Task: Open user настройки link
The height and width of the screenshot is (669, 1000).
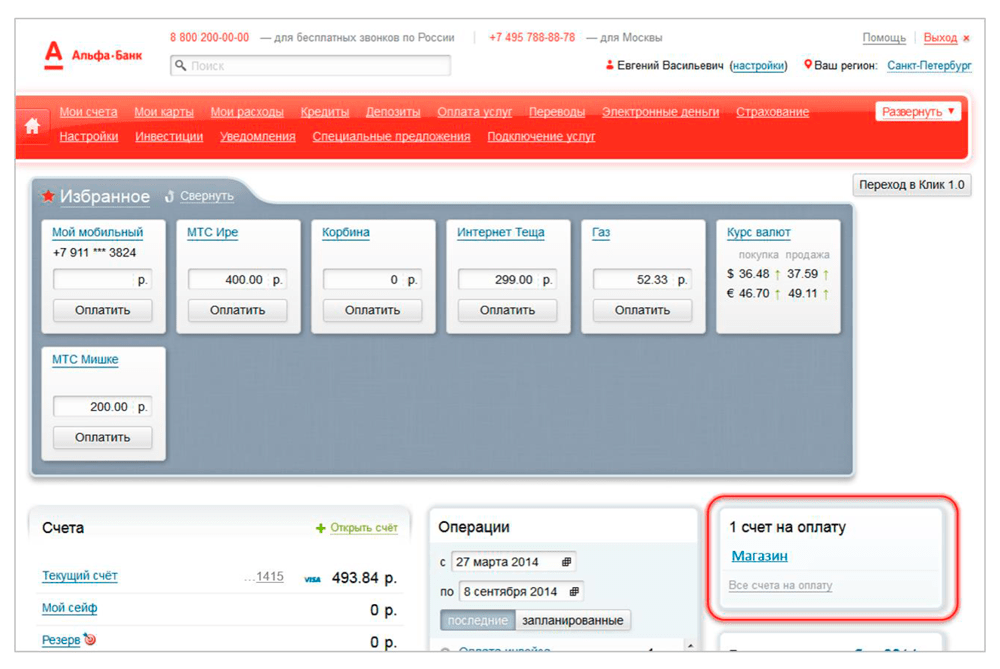Action: coord(758,66)
